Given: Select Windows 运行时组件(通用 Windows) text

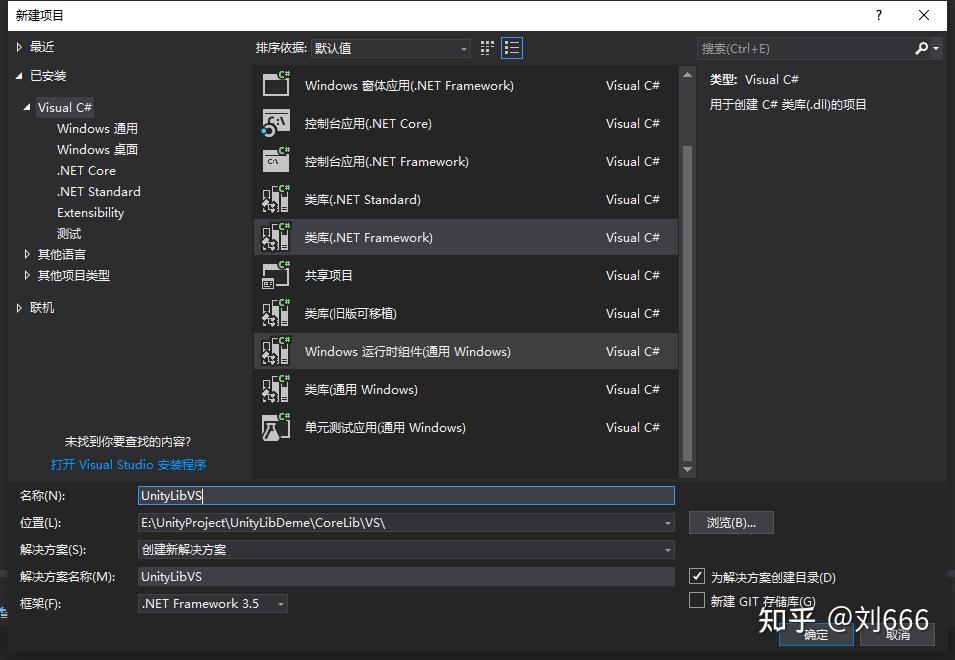Looking at the screenshot, I should (x=407, y=351).
